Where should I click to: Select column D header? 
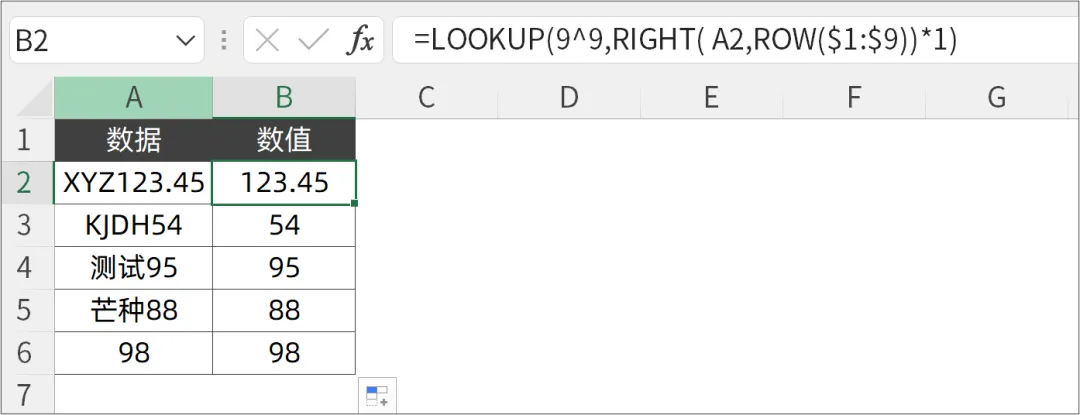tap(569, 97)
